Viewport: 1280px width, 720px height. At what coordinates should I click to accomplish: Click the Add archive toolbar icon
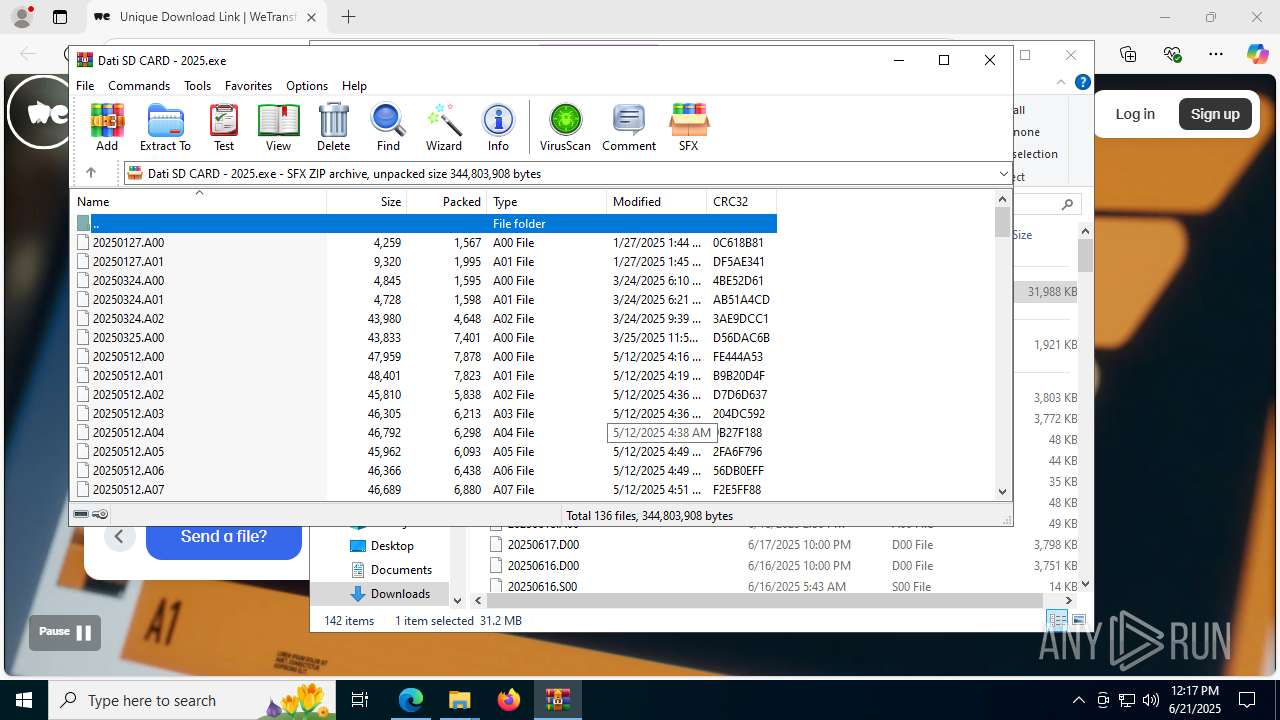point(107,127)
